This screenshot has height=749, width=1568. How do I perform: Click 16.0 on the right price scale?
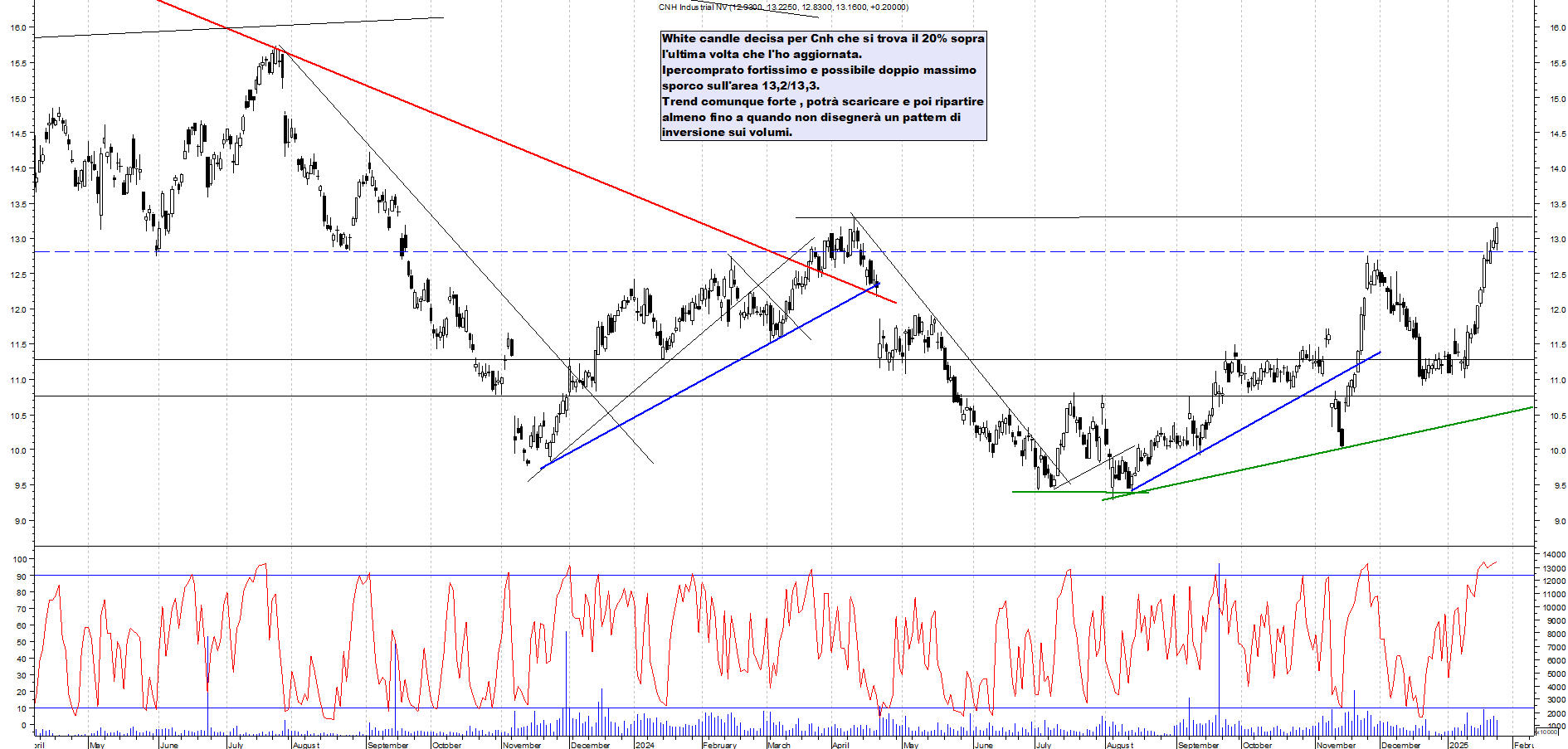[x=1557, y=27]
